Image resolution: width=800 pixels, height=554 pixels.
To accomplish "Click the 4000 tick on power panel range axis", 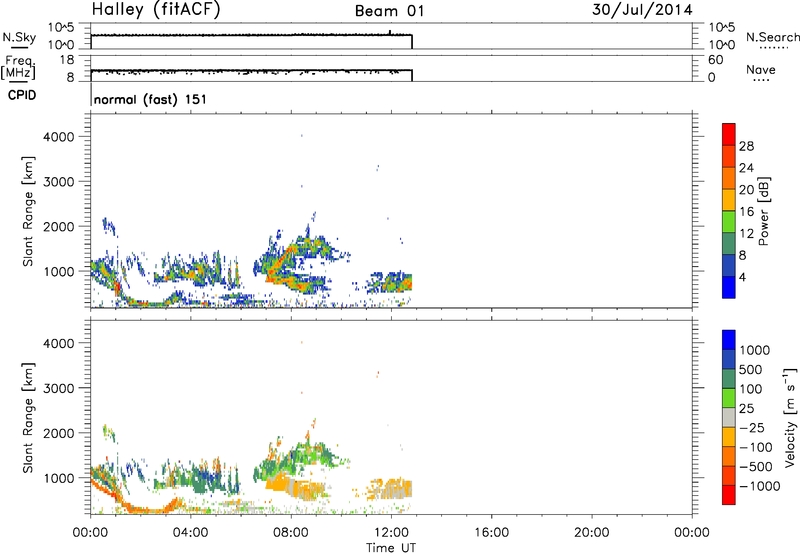I will [x=59, y=137].
